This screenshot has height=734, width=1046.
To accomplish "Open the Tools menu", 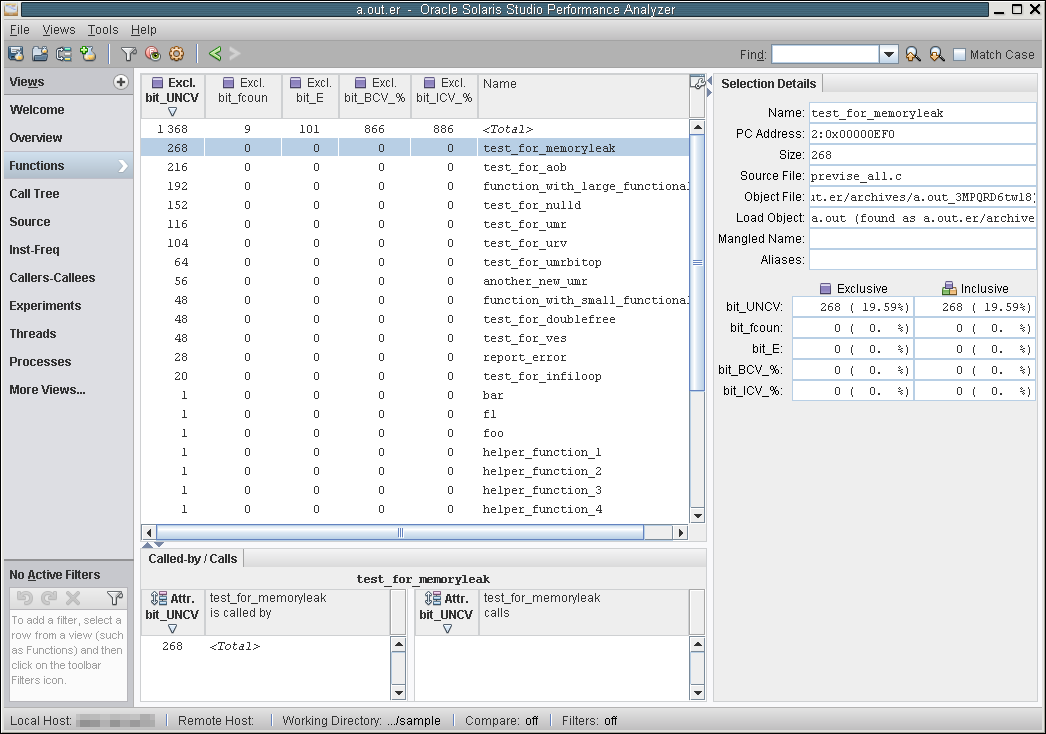I will click(103, 30).
